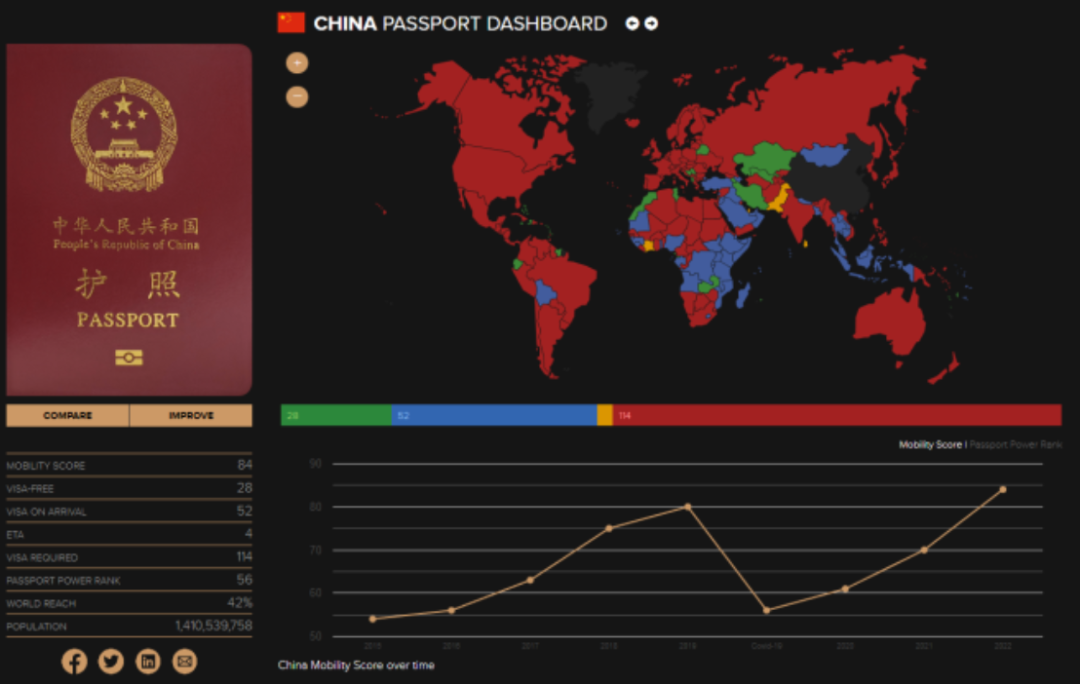Switch chart to Passport Power Rank
1080x684 pixels.
(1016, 444)
